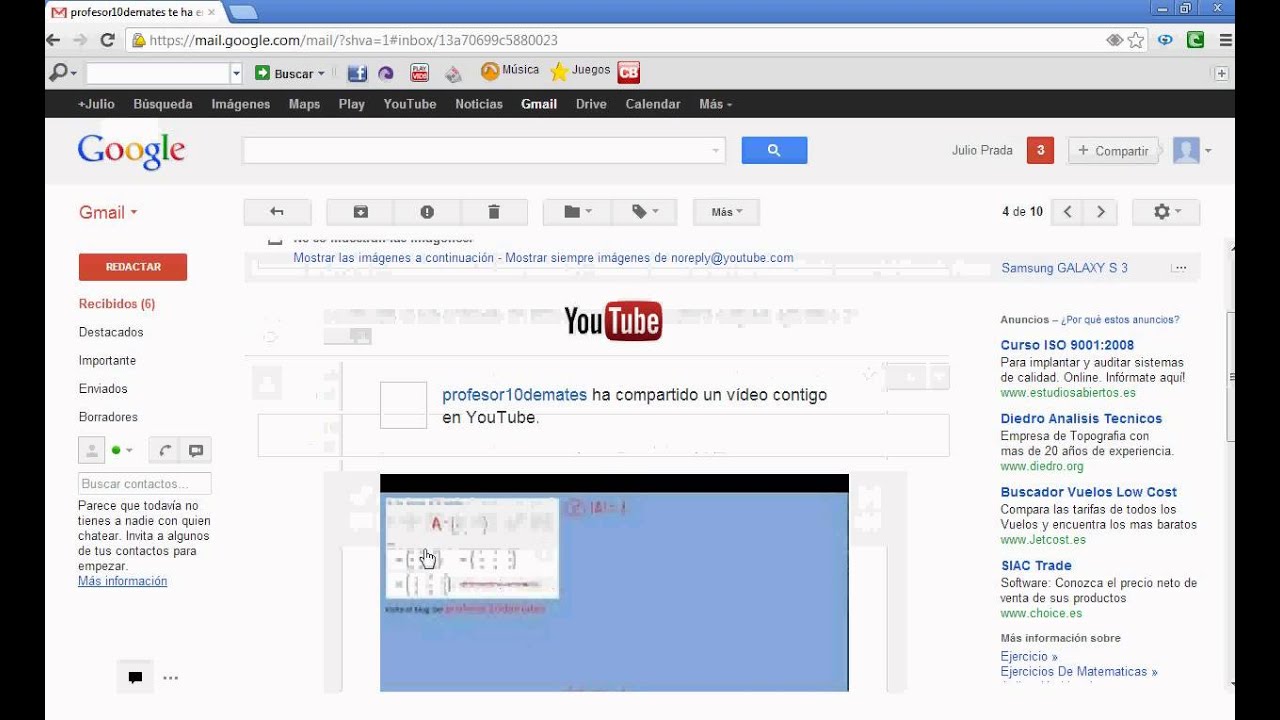
Task: Click the Juegos star toolbar shortcut
Action: pyautogui.click(x=580, y=71)
